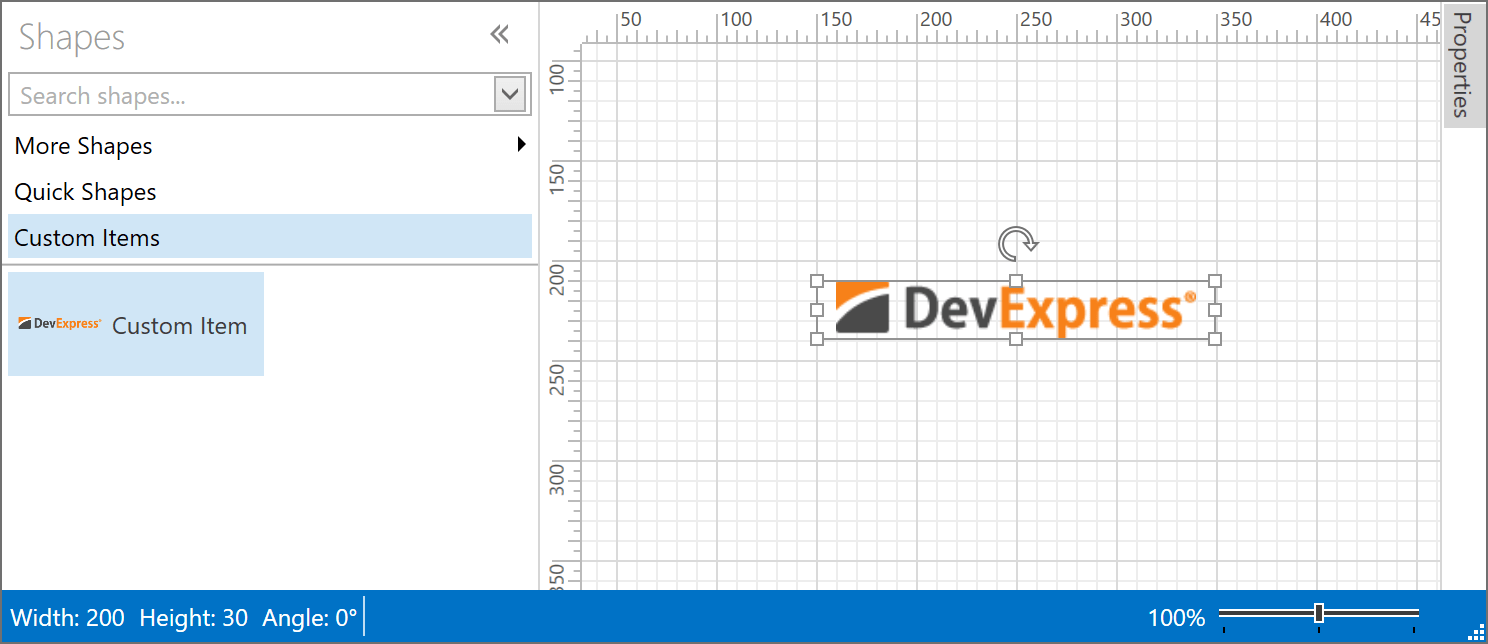Click the zoom slider thumb
Screen dimensions: 1488x644
(1320, 611)
